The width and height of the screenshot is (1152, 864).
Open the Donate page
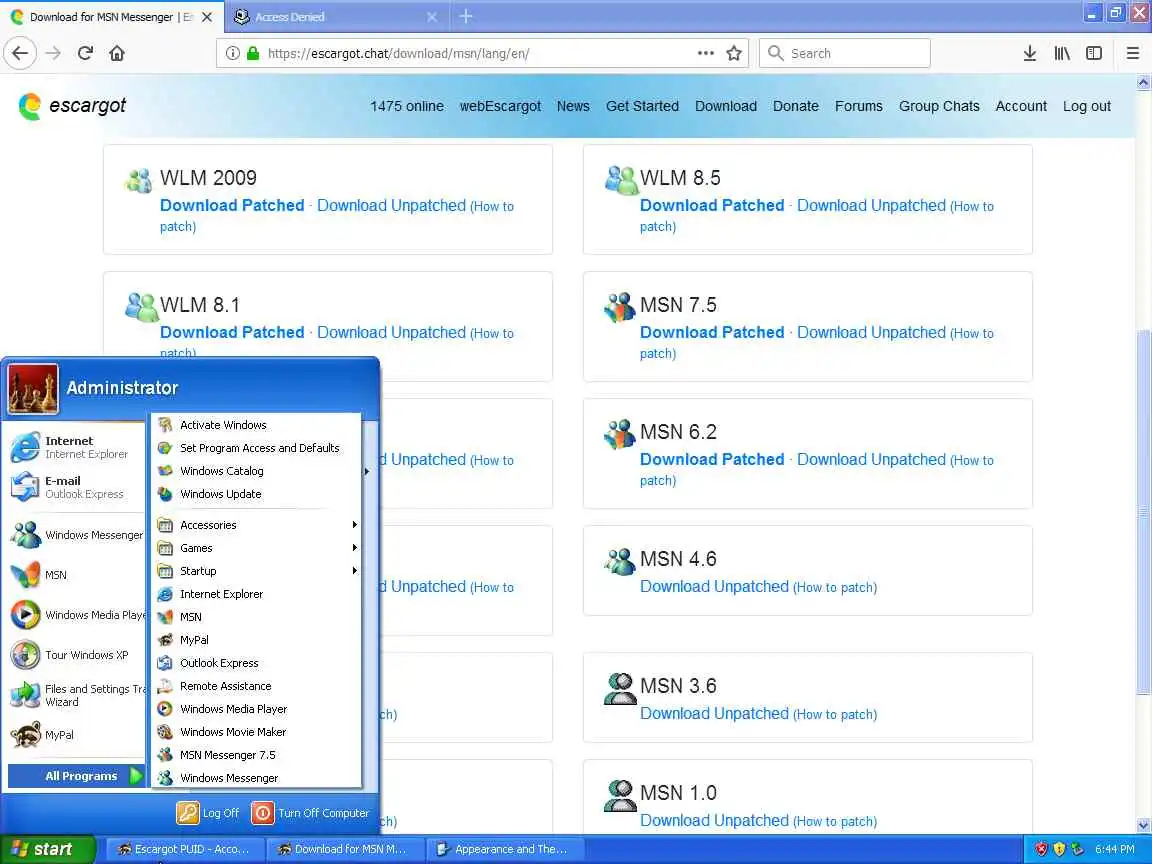796,106
